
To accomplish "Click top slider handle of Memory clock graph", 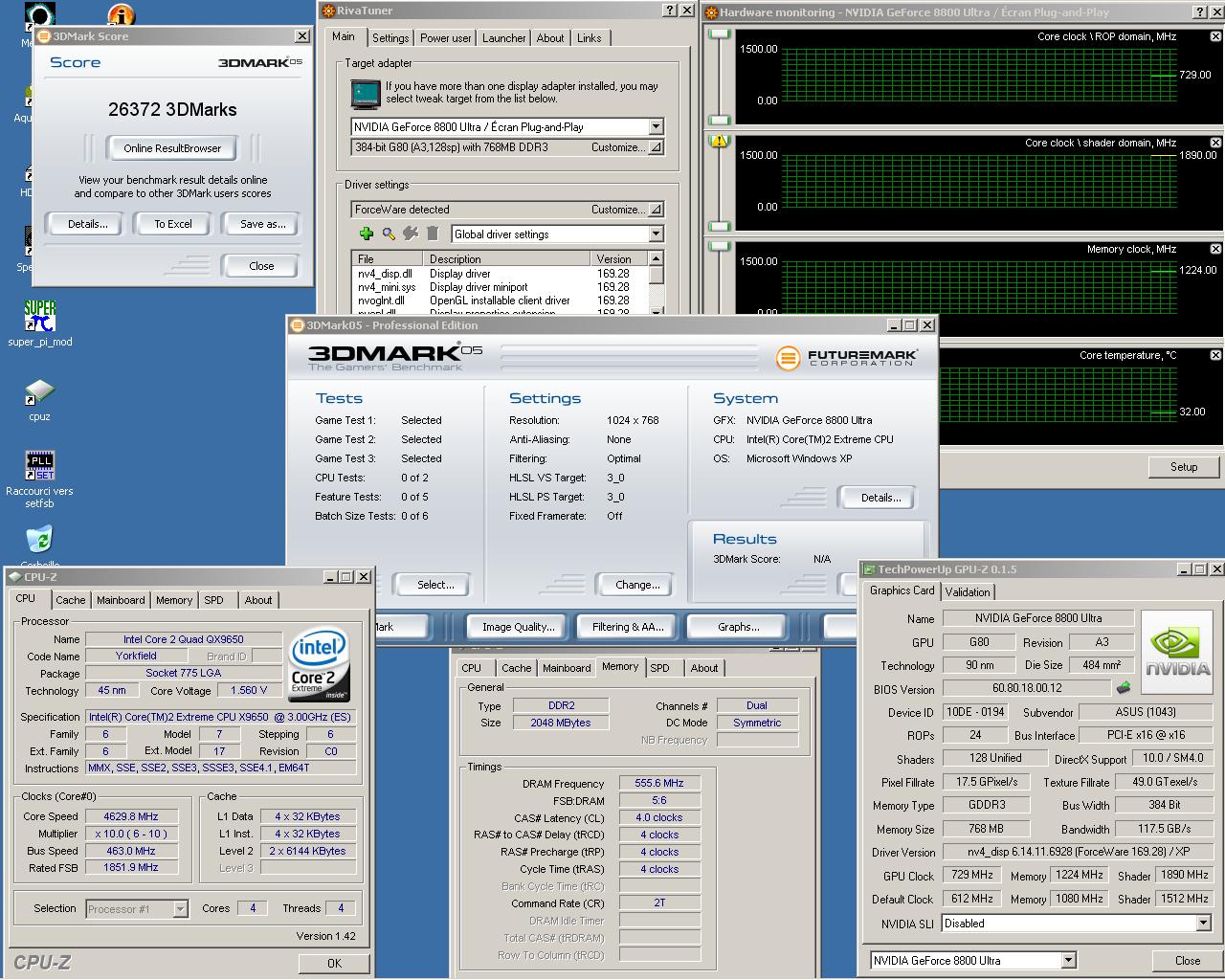I will (720, 247).
